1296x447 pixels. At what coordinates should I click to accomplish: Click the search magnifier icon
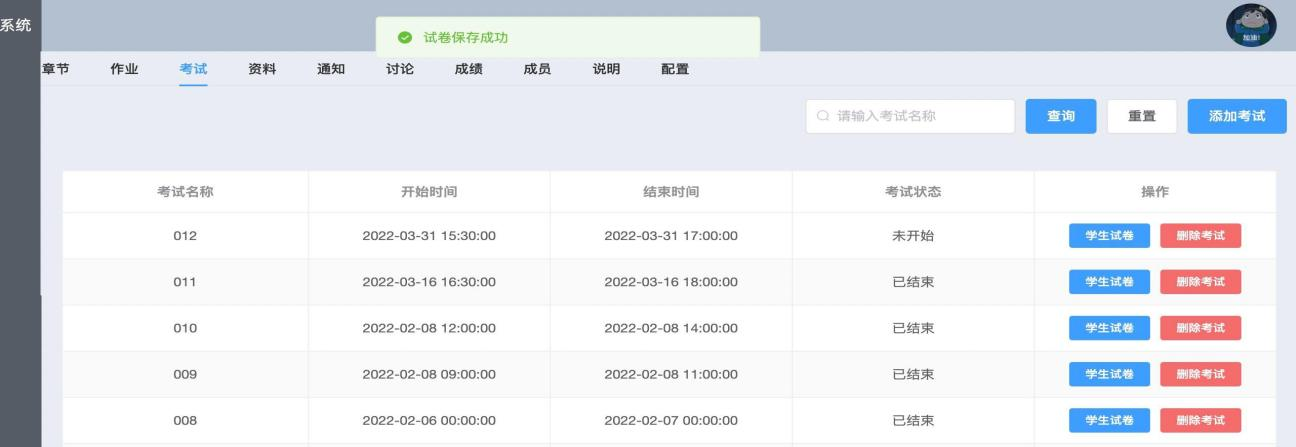823,116
